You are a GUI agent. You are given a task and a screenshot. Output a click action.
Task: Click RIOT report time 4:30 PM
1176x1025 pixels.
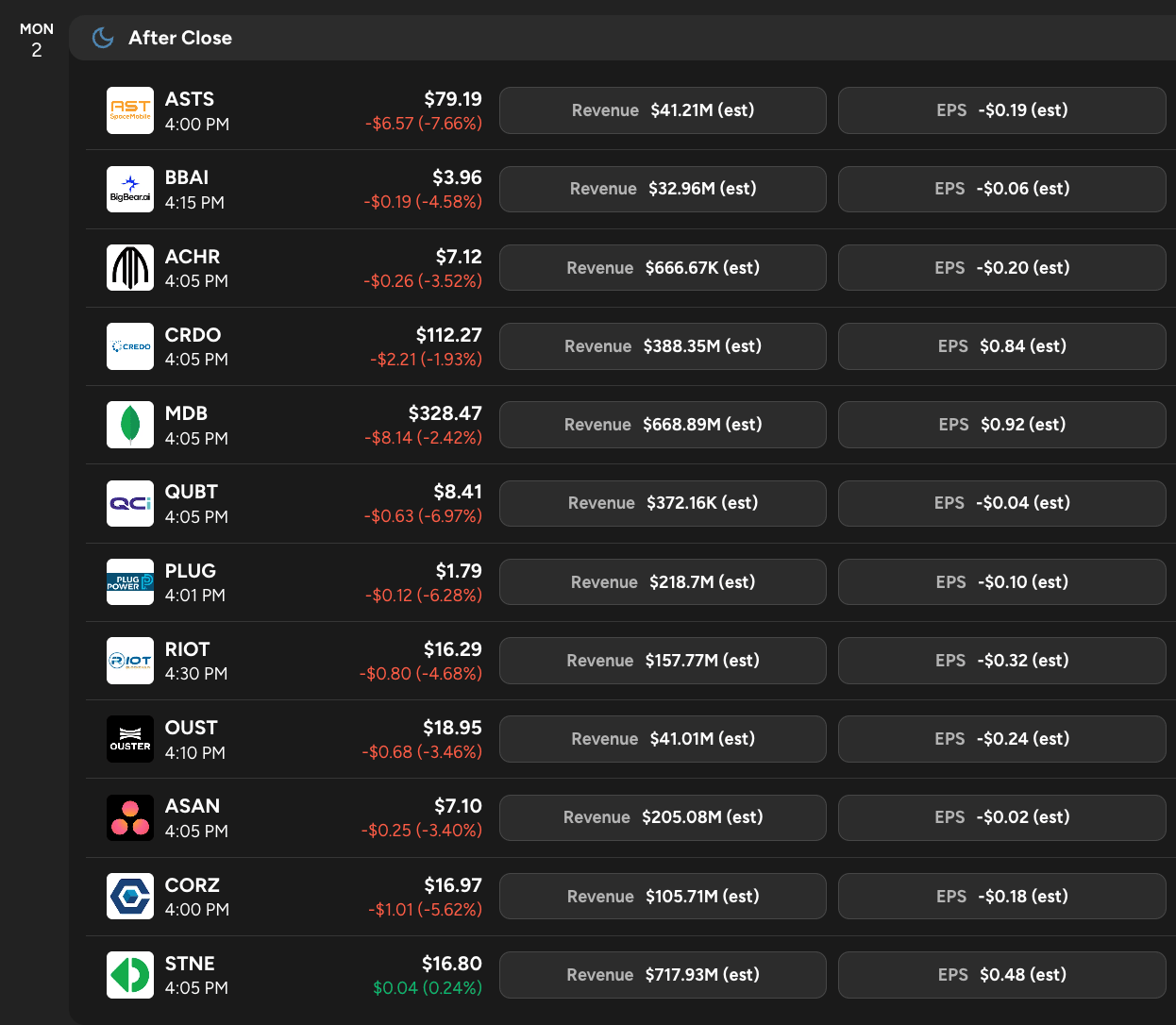click(x=196, y=674)
